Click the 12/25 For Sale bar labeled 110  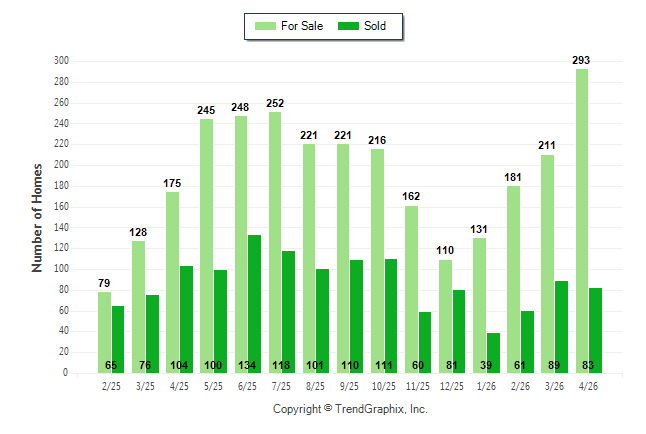click(445, 317)
